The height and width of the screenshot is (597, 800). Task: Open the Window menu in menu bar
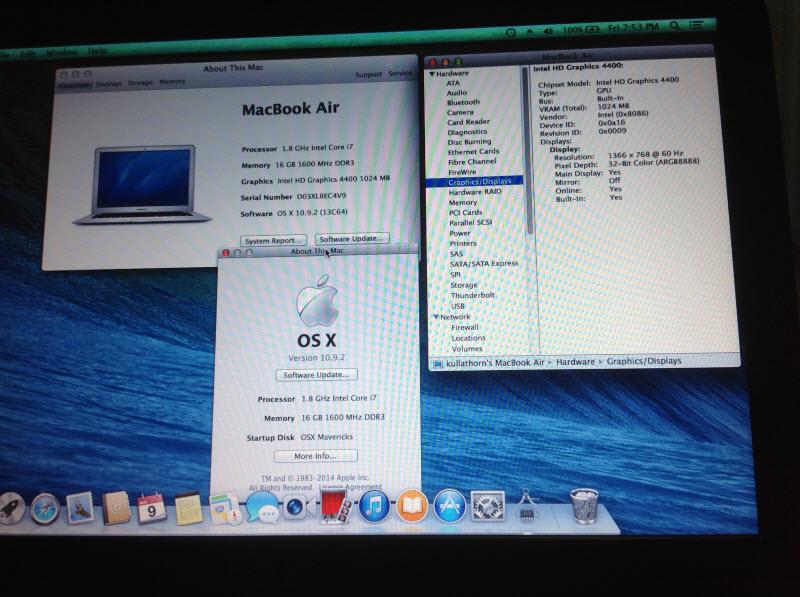tap(62, 51)
